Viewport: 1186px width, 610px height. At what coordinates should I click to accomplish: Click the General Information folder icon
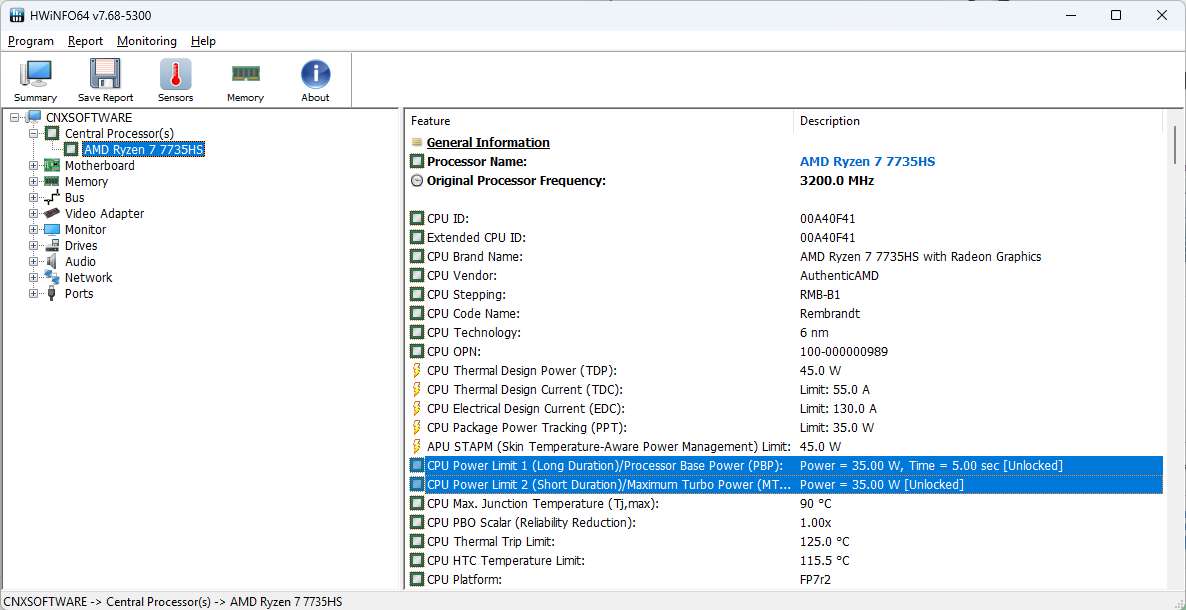417,142
